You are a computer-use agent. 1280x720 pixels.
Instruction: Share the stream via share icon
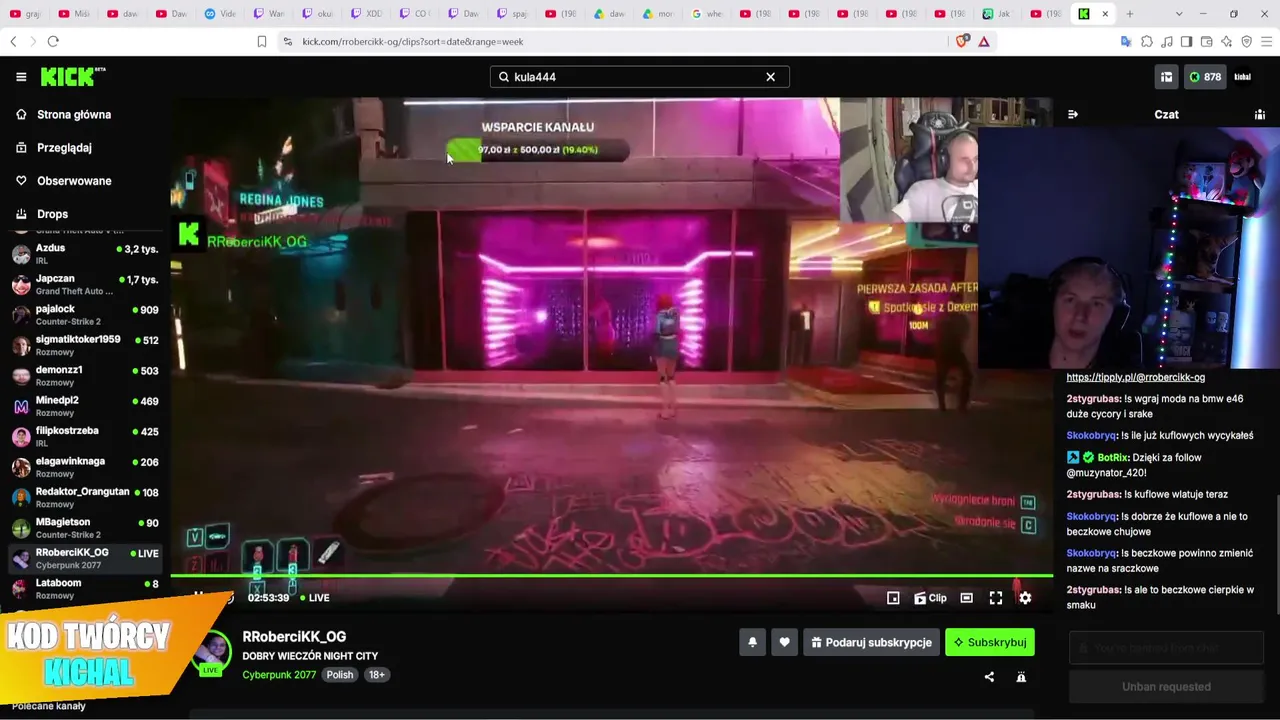[989, 677]
